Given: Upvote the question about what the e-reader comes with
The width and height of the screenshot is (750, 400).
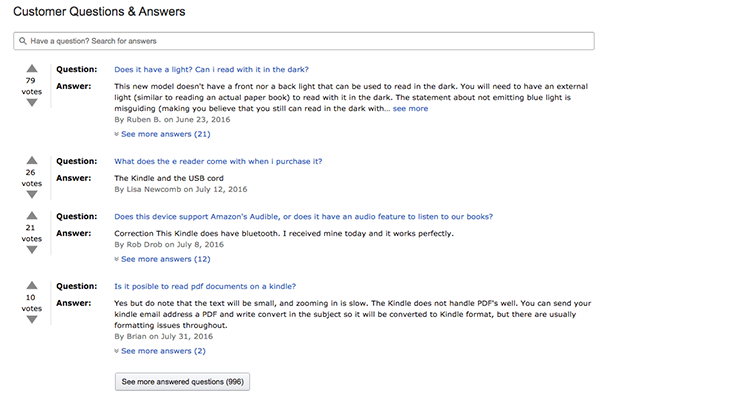Looking at the screenshot, I should coord(31,160).
